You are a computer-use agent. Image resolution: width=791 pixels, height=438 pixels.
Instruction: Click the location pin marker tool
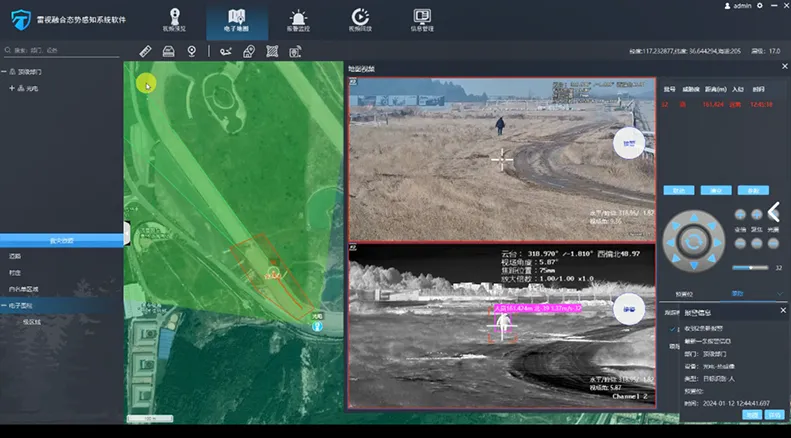(192, 51)
